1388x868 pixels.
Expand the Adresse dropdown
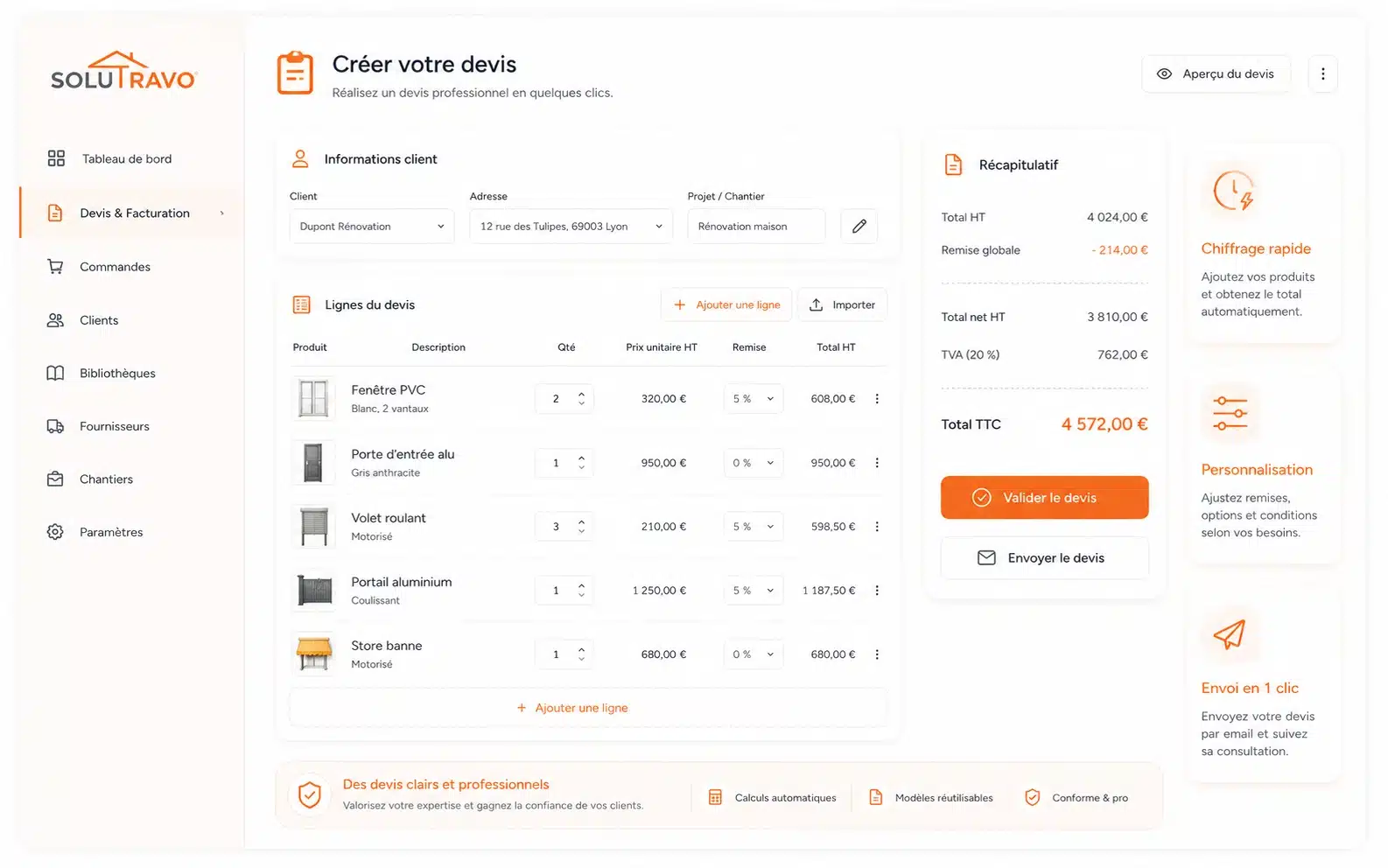(571, 226)
